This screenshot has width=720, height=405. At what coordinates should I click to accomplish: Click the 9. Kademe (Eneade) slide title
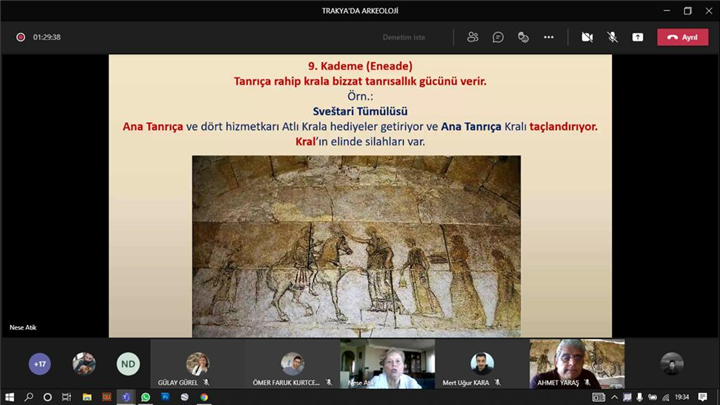[360, 66]
